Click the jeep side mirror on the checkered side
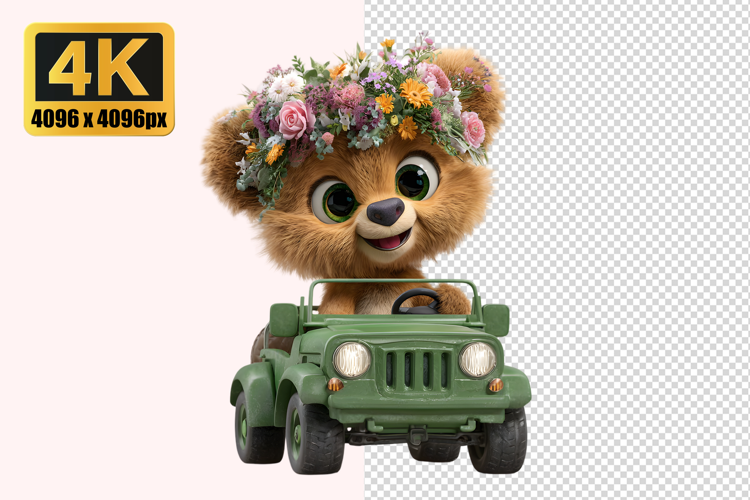The height and width of the screenshot is (500, 750). click(495, 319)
